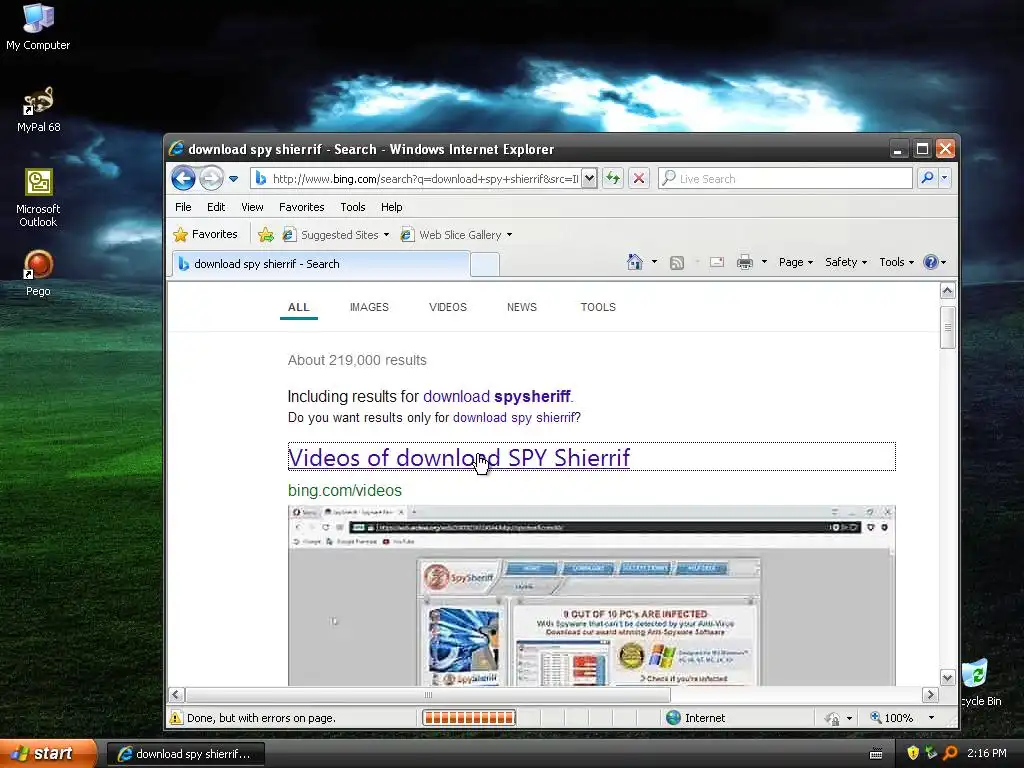Click the taskbar keyboard icon

876,754
